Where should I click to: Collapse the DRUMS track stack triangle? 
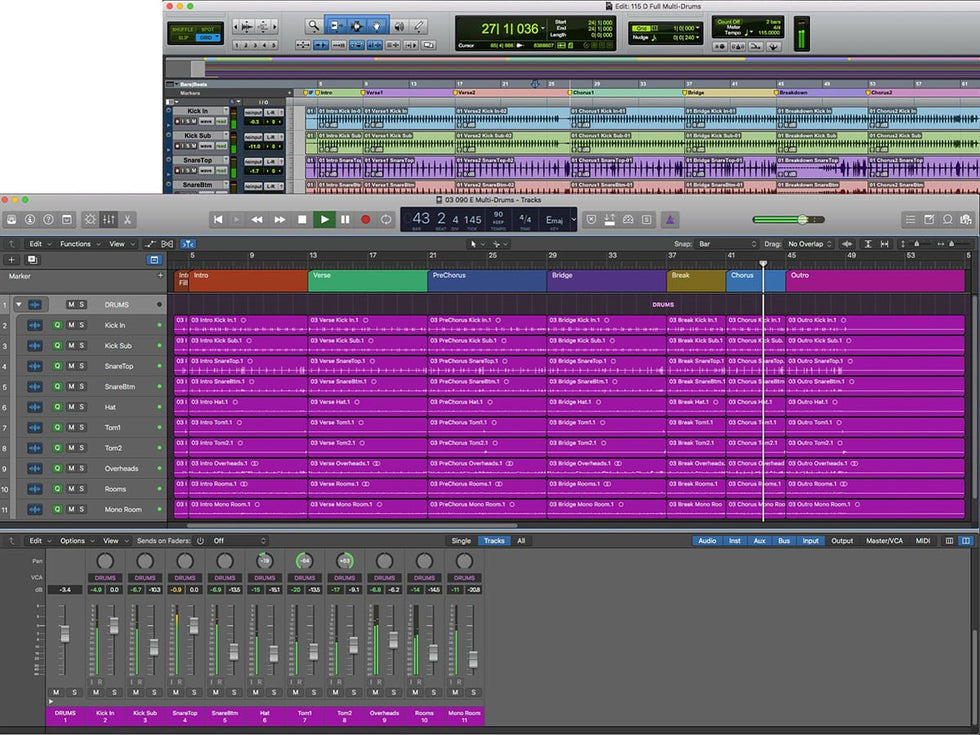(18, 305)
